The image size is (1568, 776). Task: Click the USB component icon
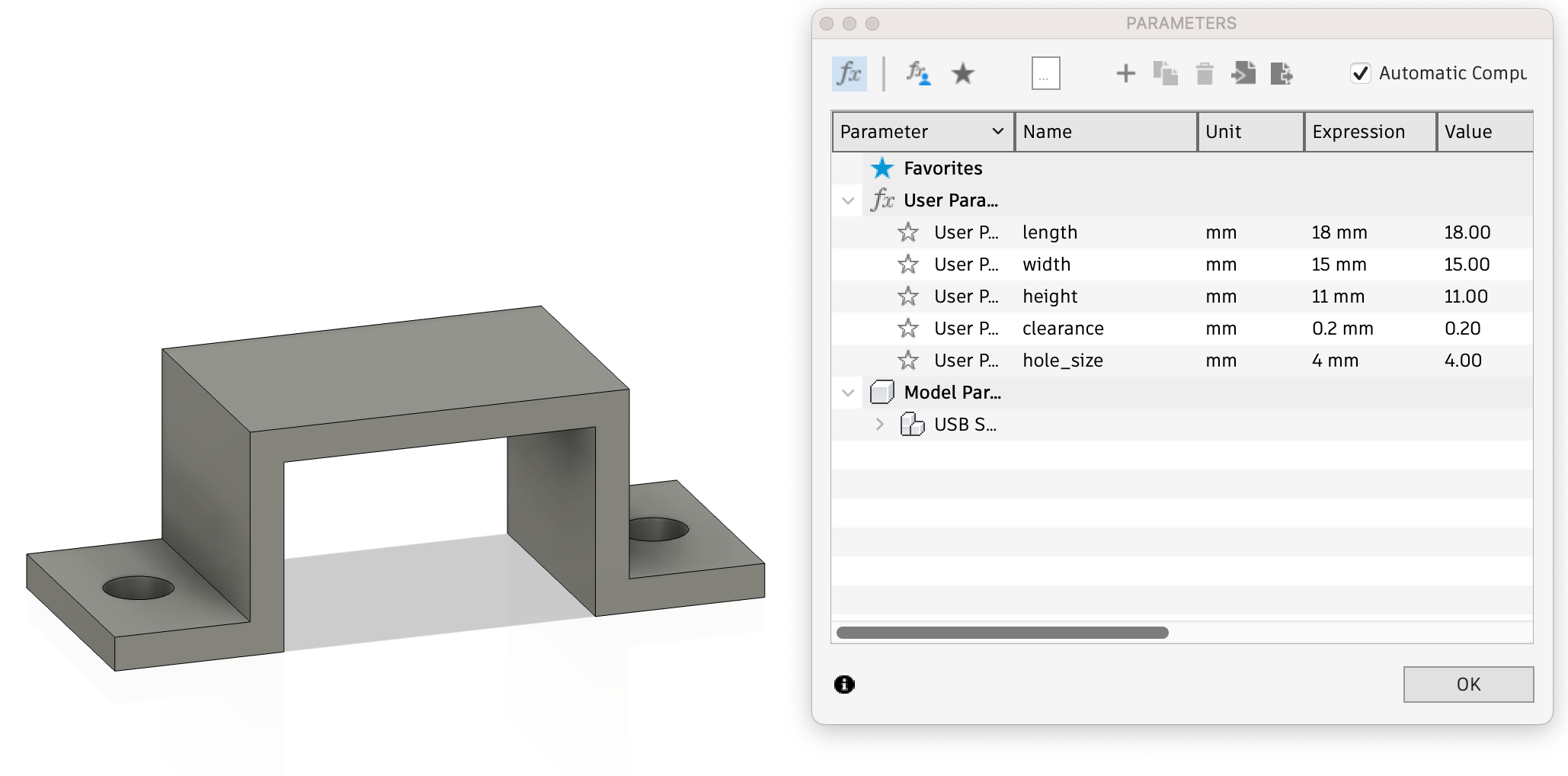912,425
